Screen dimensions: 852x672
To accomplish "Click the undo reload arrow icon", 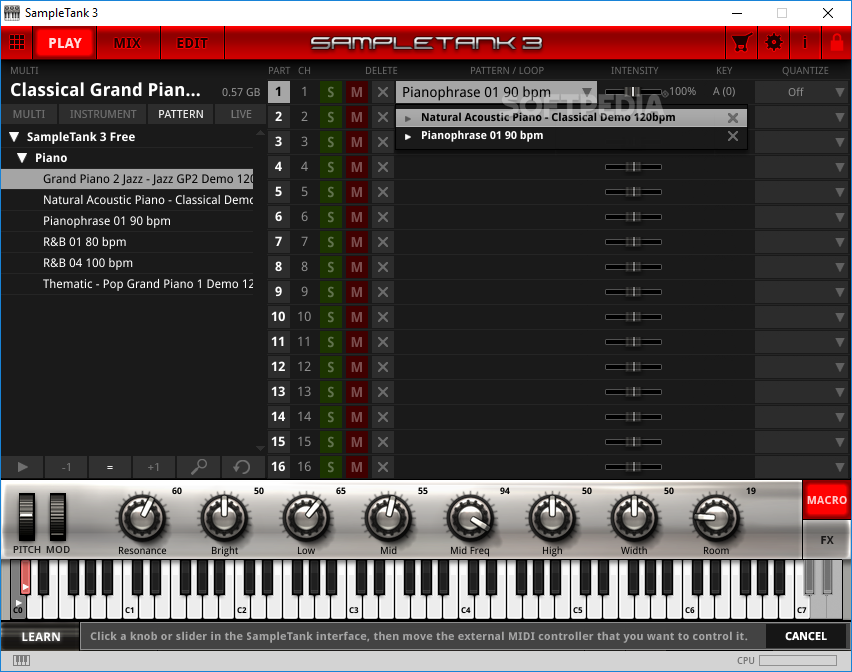I will (242, 467).
